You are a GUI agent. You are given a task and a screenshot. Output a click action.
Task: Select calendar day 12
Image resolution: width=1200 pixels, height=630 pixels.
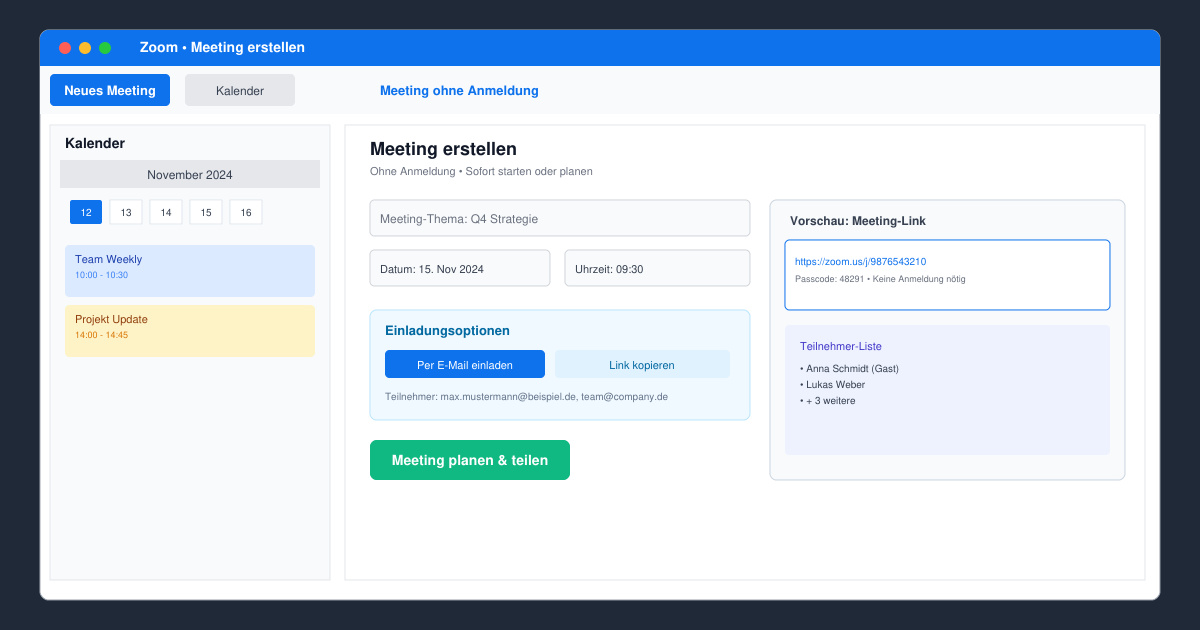pyautogui.click(x=86, y=212)
